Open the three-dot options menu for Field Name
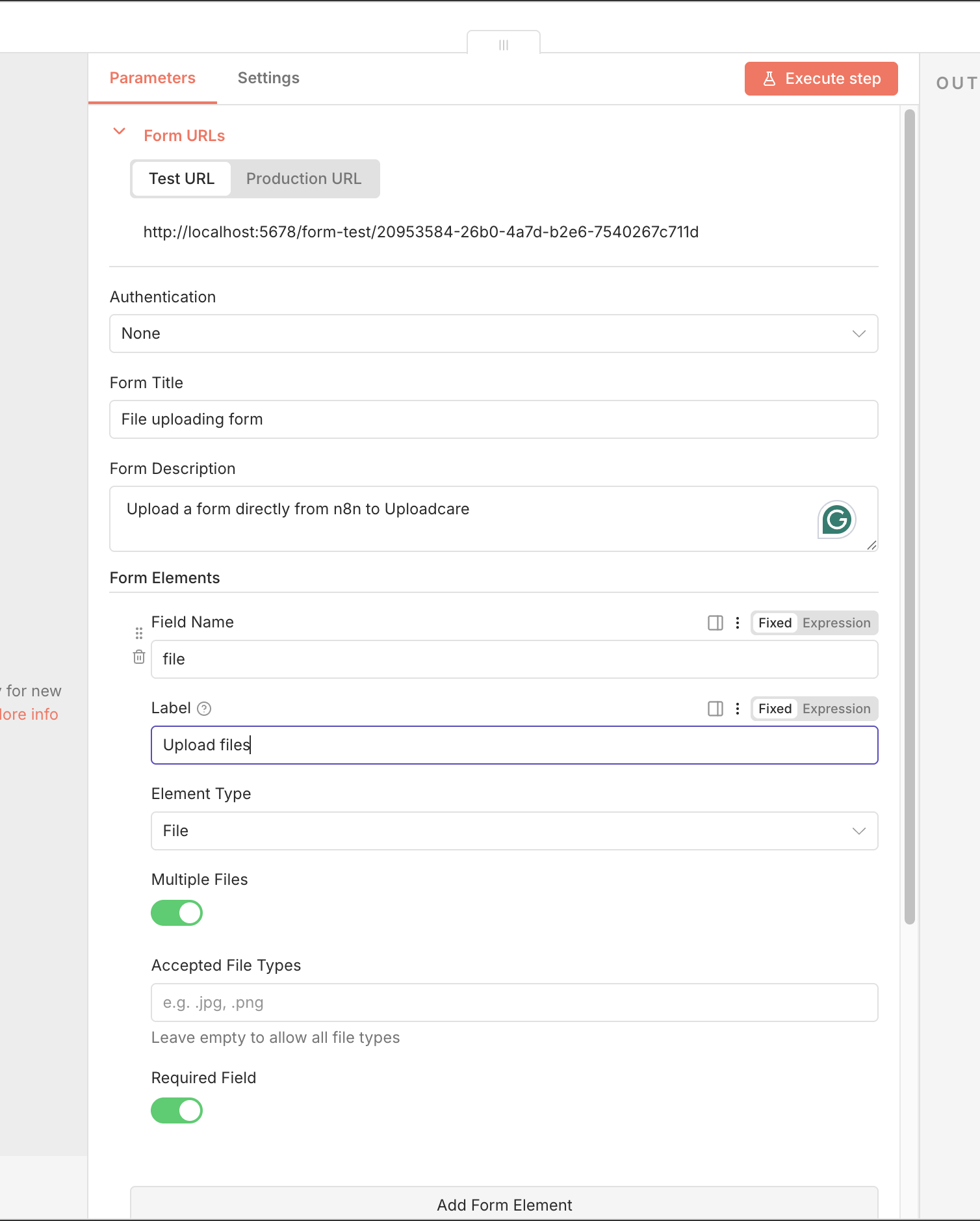This screenshot has width=980, height=1221. point(738,623)
